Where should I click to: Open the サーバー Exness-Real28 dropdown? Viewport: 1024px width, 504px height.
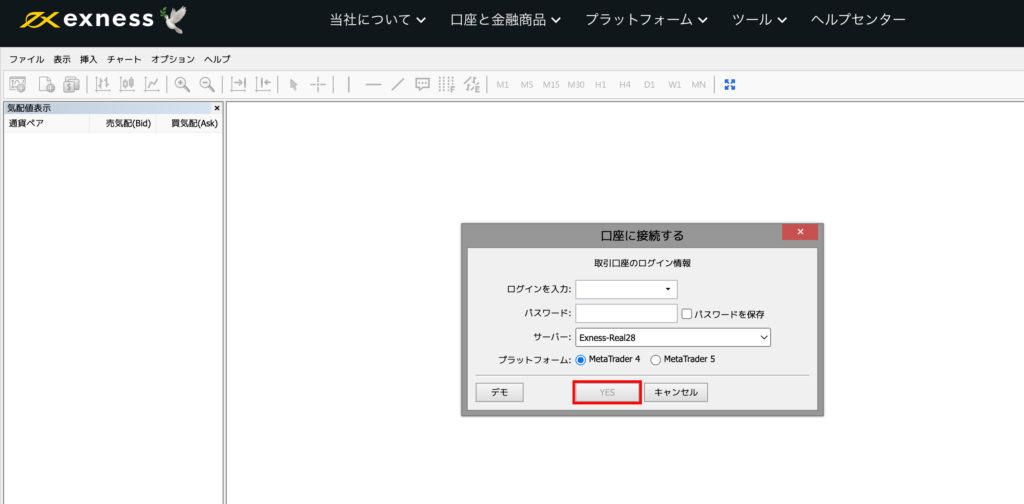click(x=673, y=338)
